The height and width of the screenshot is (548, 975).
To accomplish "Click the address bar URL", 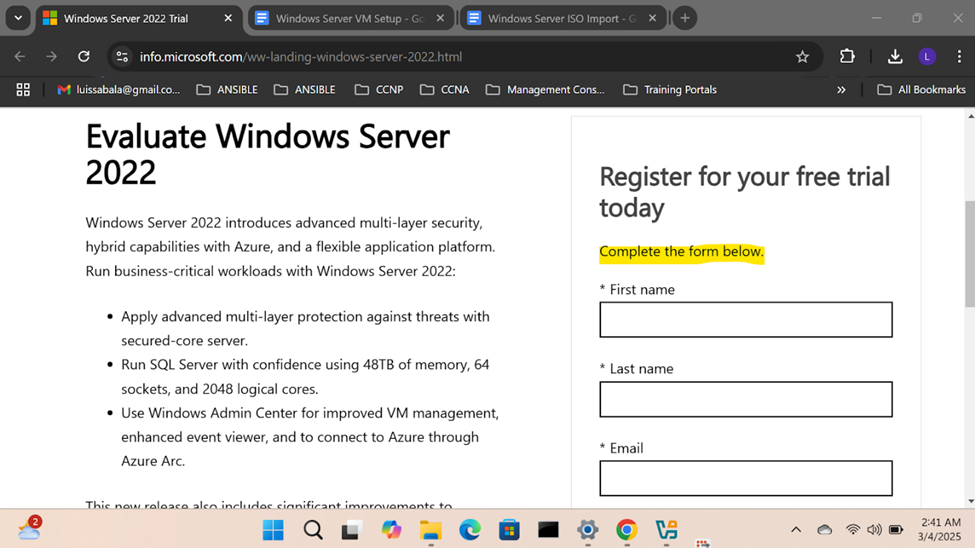I will click(301, 57).
